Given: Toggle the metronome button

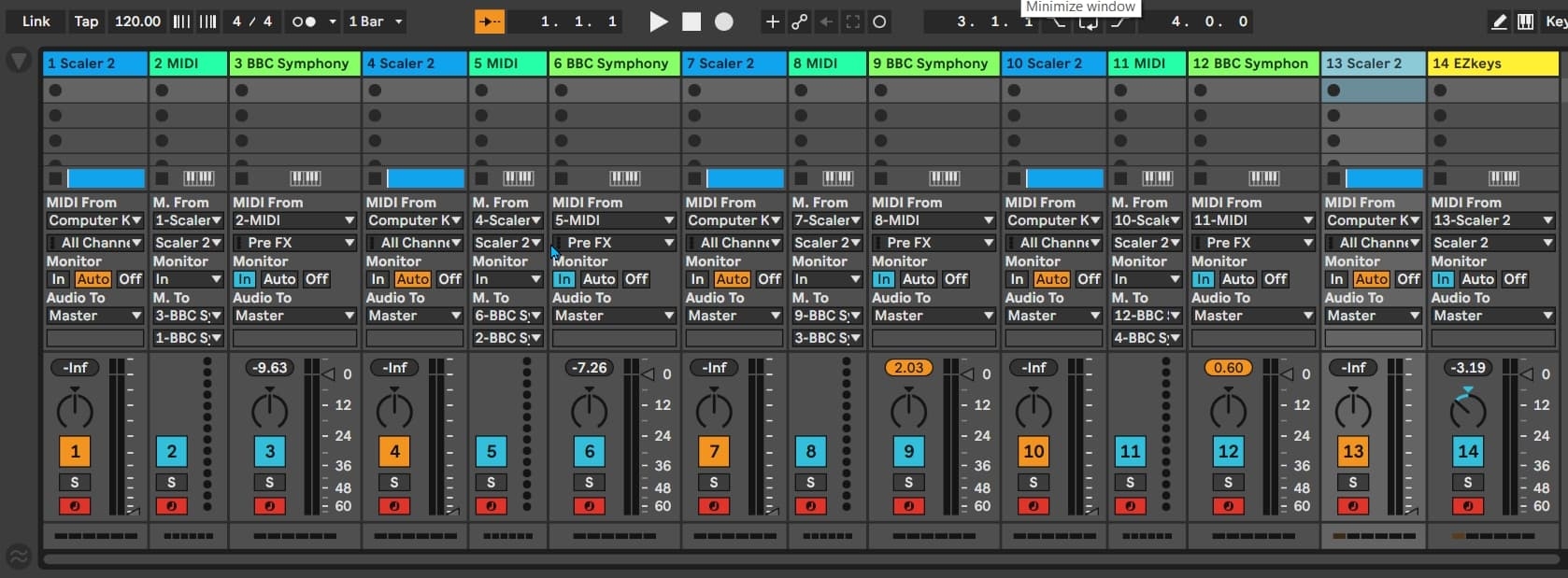Looking at the screenshot, I should [304, 21].
